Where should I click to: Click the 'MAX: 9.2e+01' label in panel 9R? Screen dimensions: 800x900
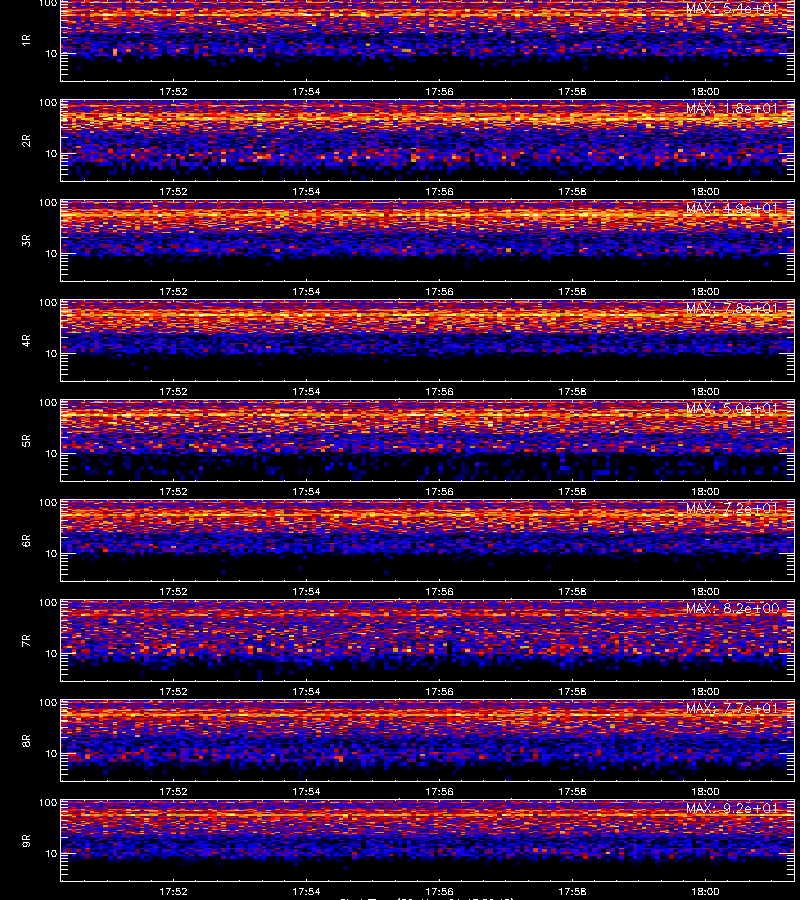(x=732, y=808)
